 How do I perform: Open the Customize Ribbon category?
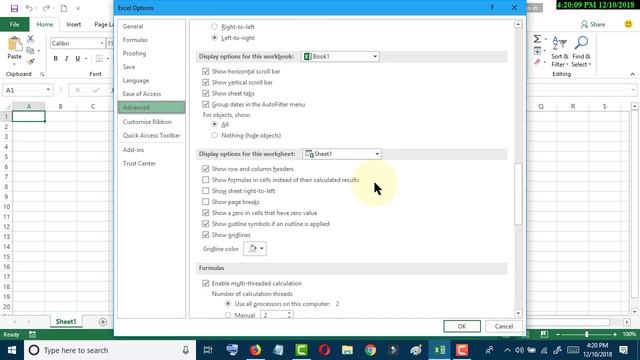(x=147, y=122)
